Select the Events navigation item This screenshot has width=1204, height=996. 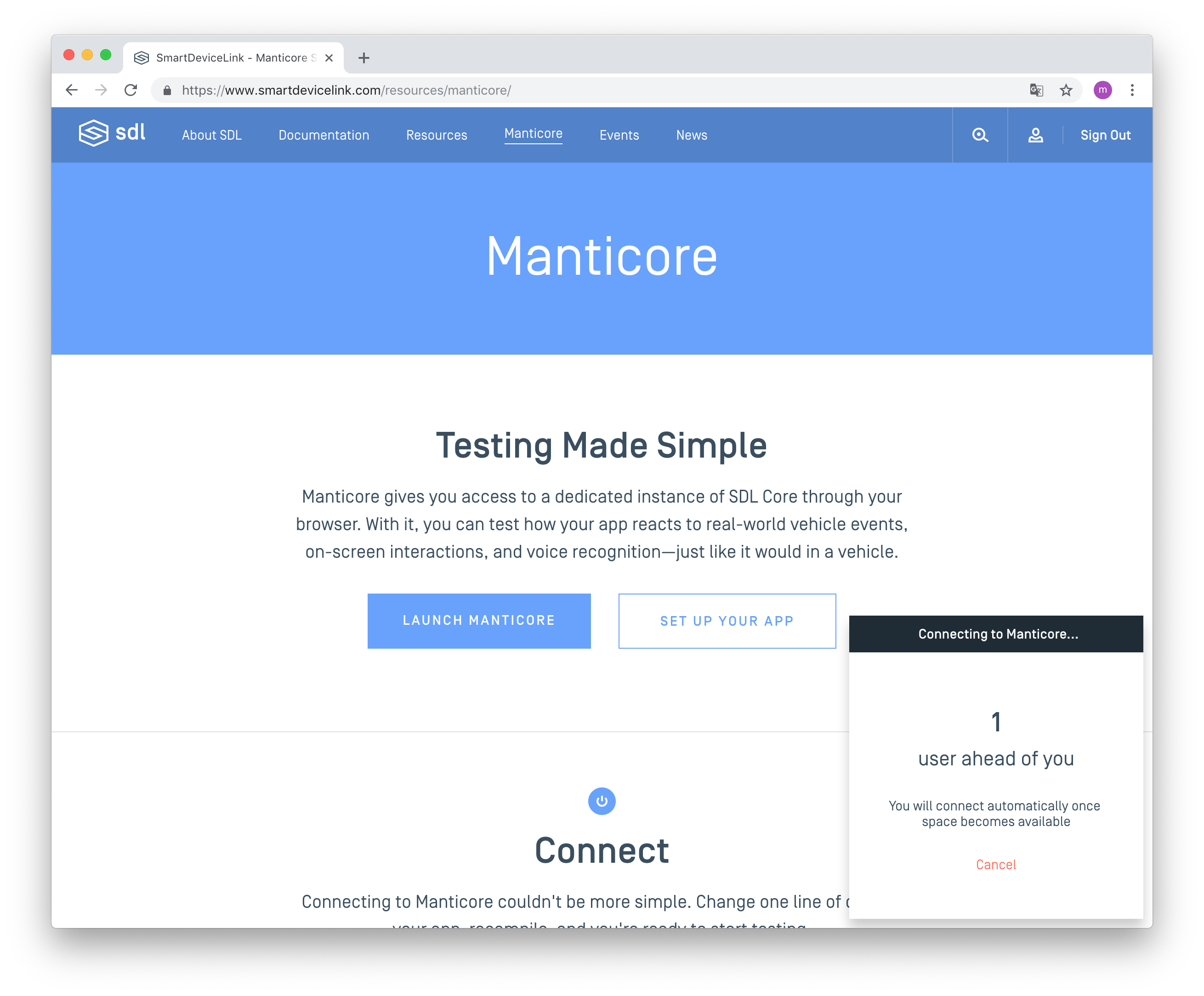click(x=619, y=135)
